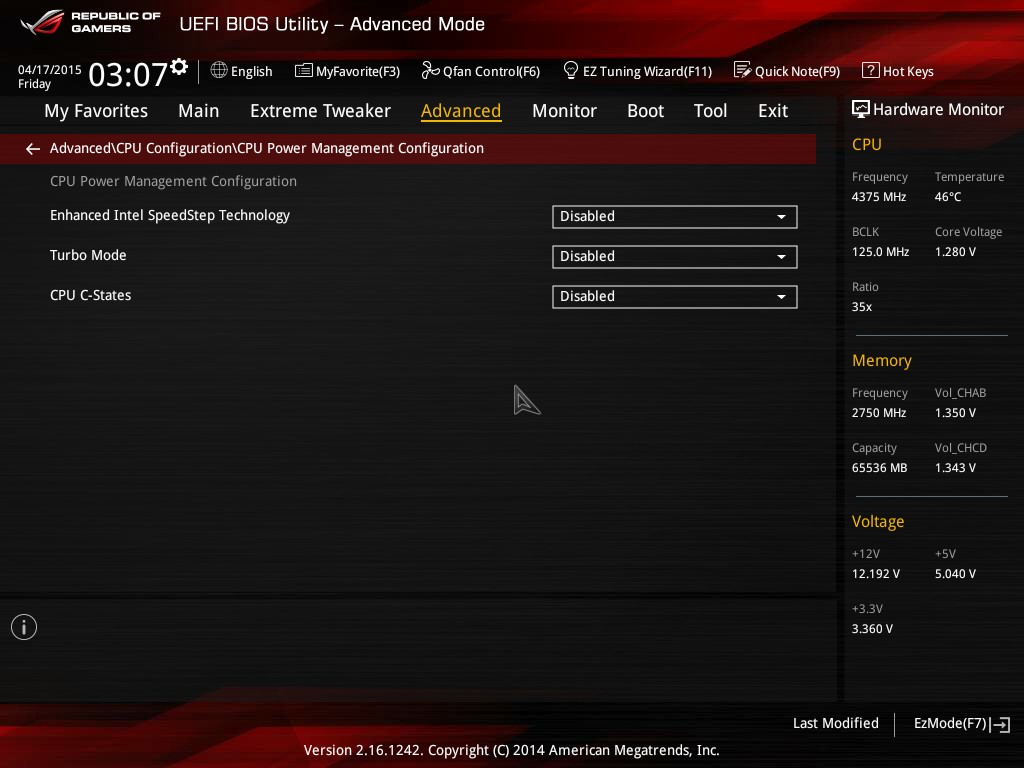This screenshot has height=768, width=1024.
Task: Switch to the Extreme Tweaker tab
Action: 320,111
